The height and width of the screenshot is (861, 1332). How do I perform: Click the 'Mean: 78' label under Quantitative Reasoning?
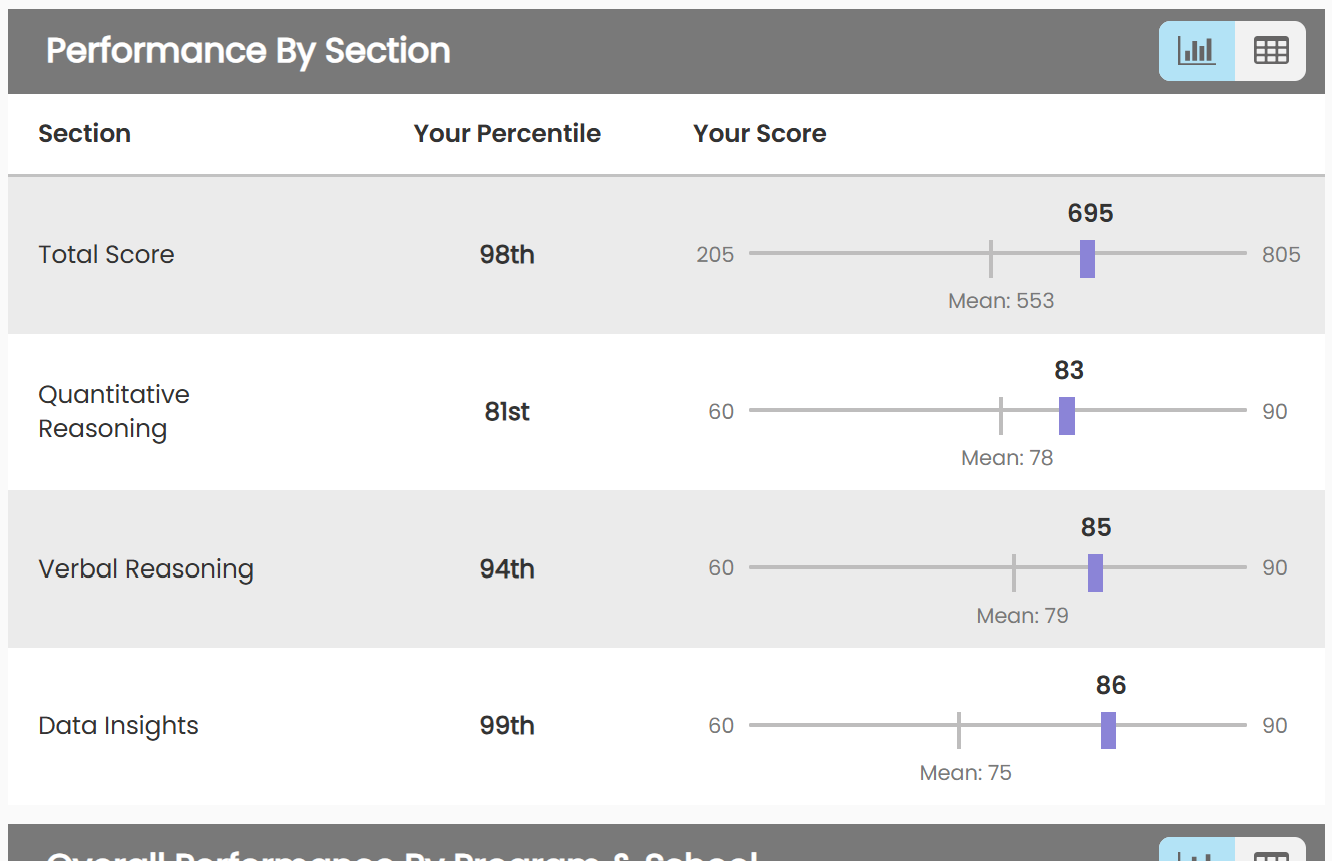1007,458
